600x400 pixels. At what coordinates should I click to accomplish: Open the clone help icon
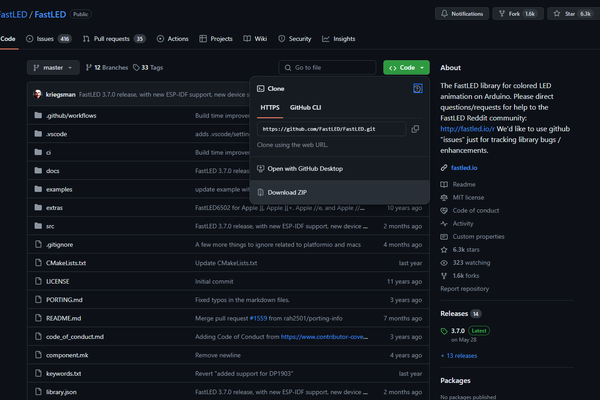point(417,88)
